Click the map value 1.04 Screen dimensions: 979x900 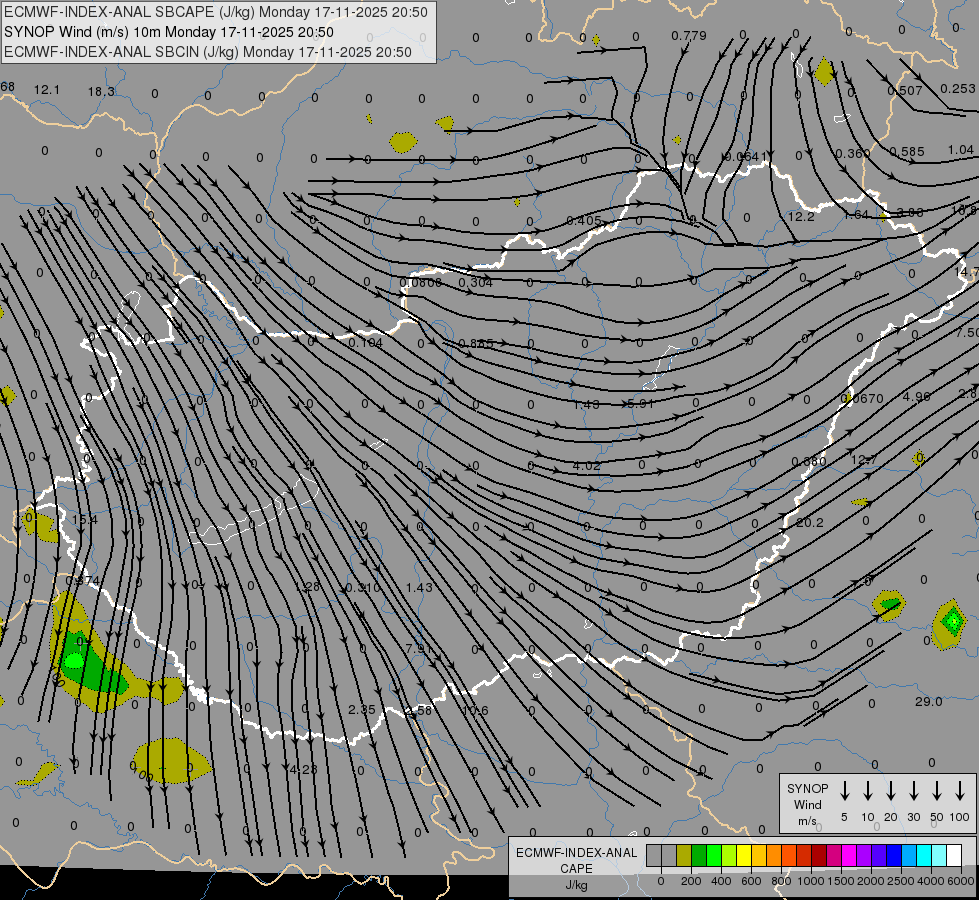coord(960,150)
